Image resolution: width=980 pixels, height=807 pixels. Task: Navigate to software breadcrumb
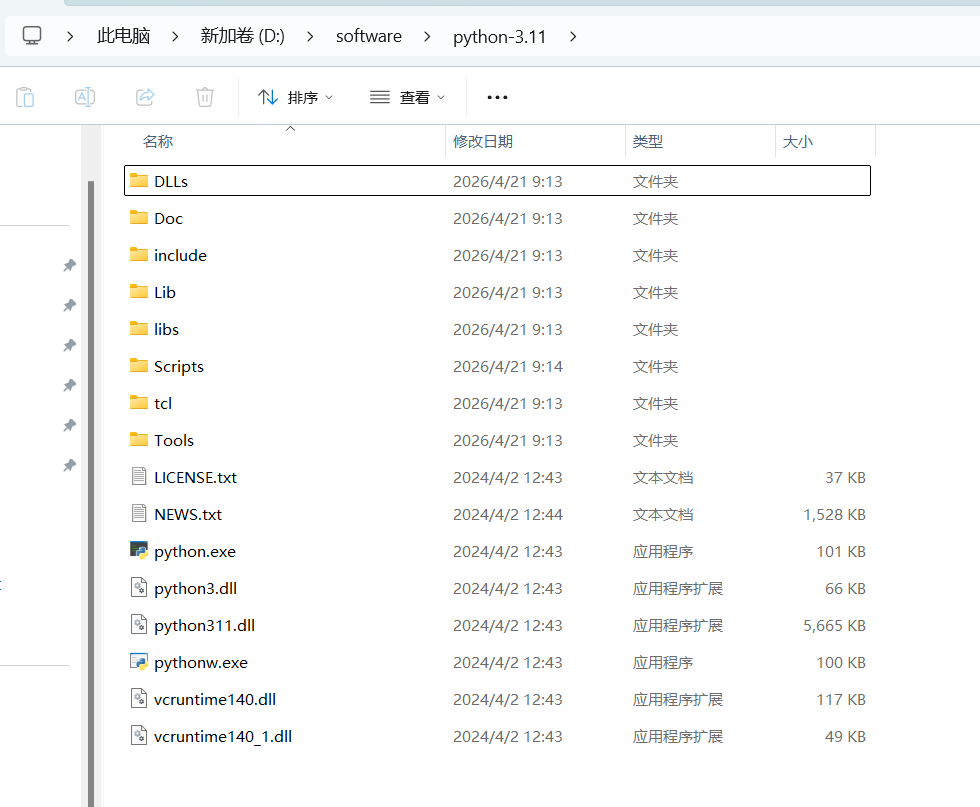click(x=369, y=36)
